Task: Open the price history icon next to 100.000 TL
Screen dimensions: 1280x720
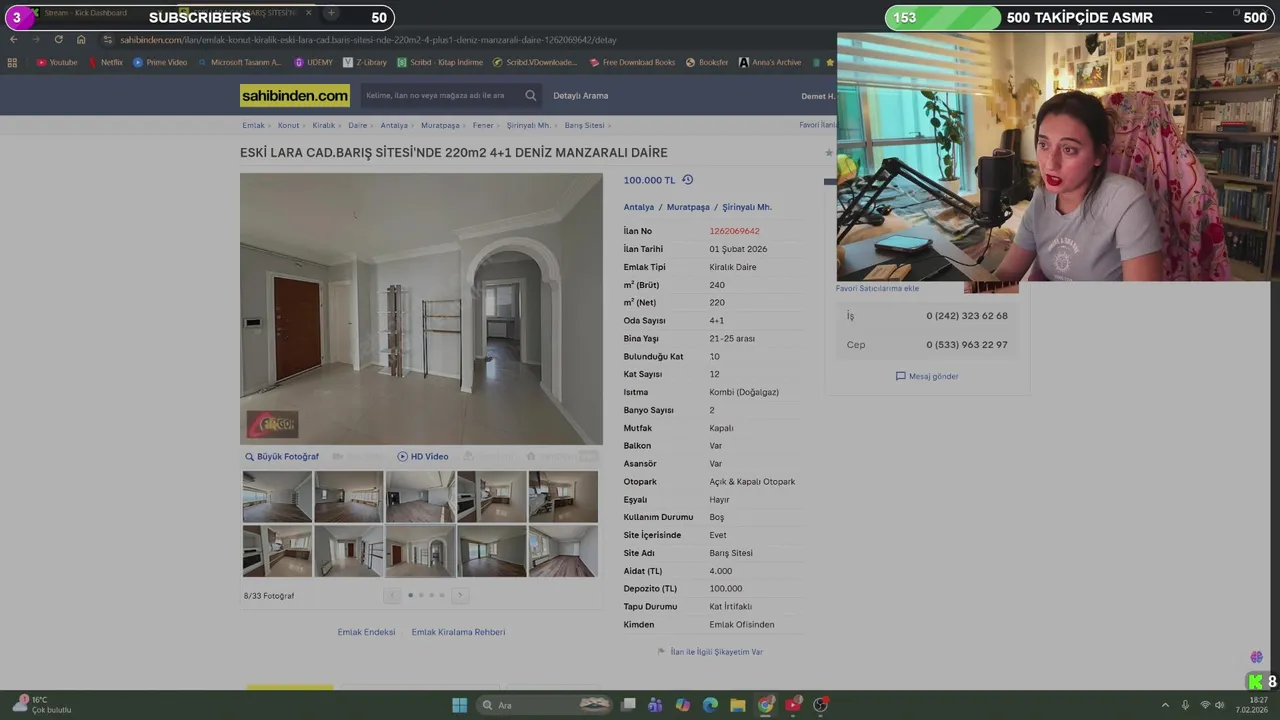Action: click(x=687, y=180)
